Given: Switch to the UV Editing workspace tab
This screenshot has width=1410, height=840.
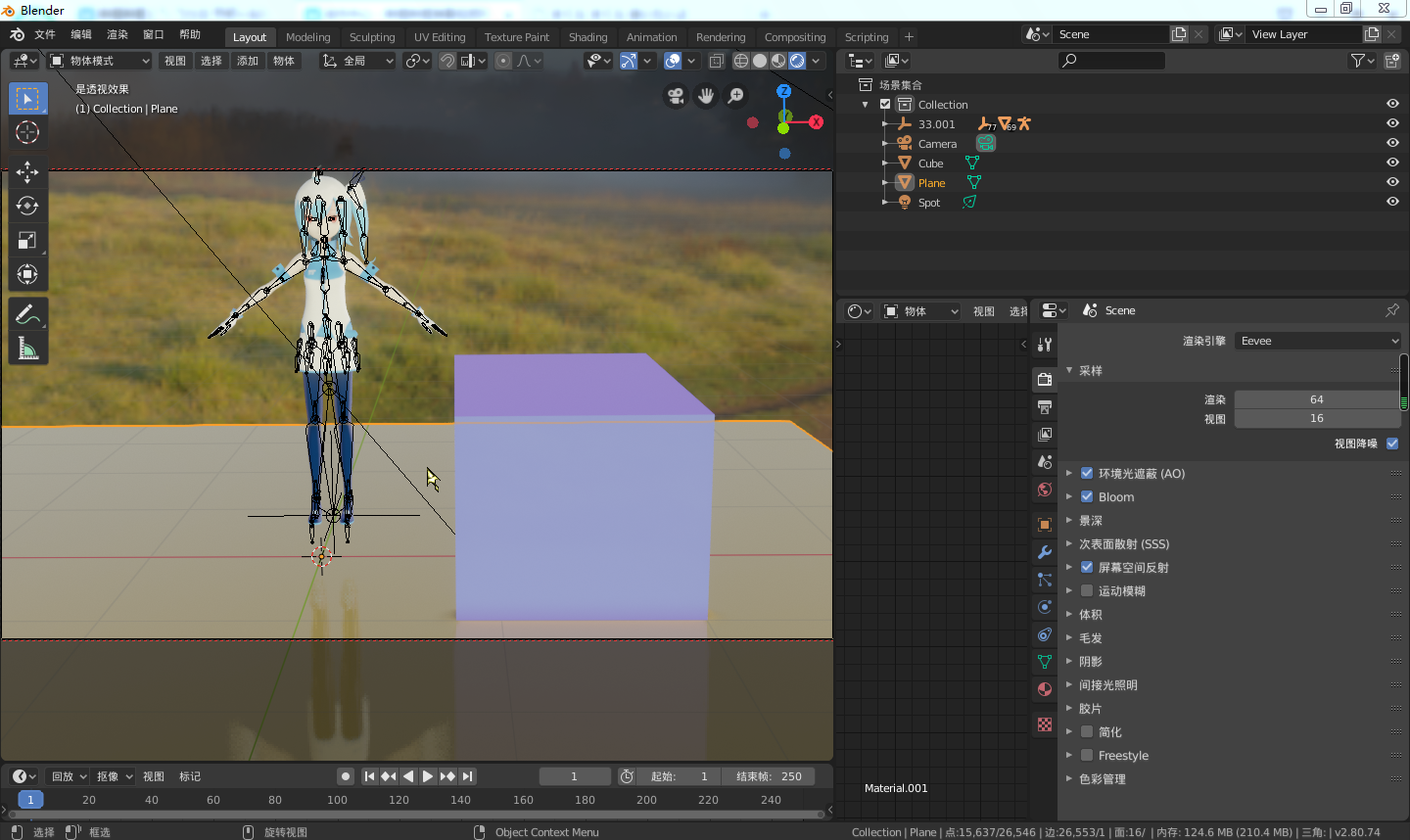Looking at the screenshot, I should pyautogui.click(x=440, y=37).
